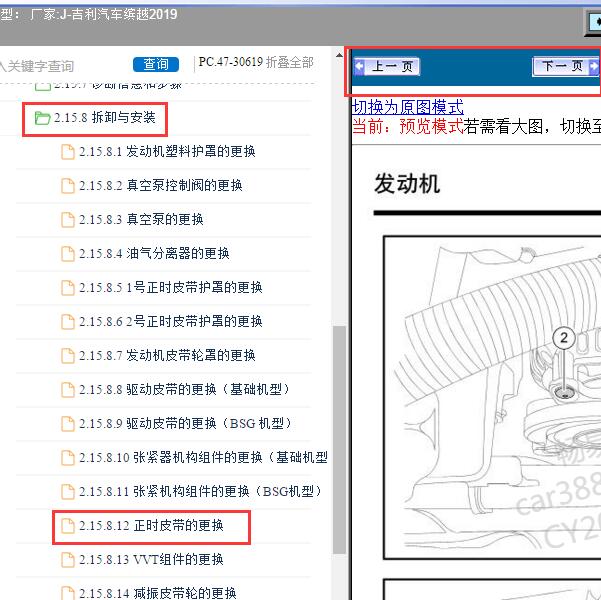Collapse the 2.15.8 拆卸与安装 folder
Image resolution: width=601 pixels, height=600 pixels.
tap(104, 118)
